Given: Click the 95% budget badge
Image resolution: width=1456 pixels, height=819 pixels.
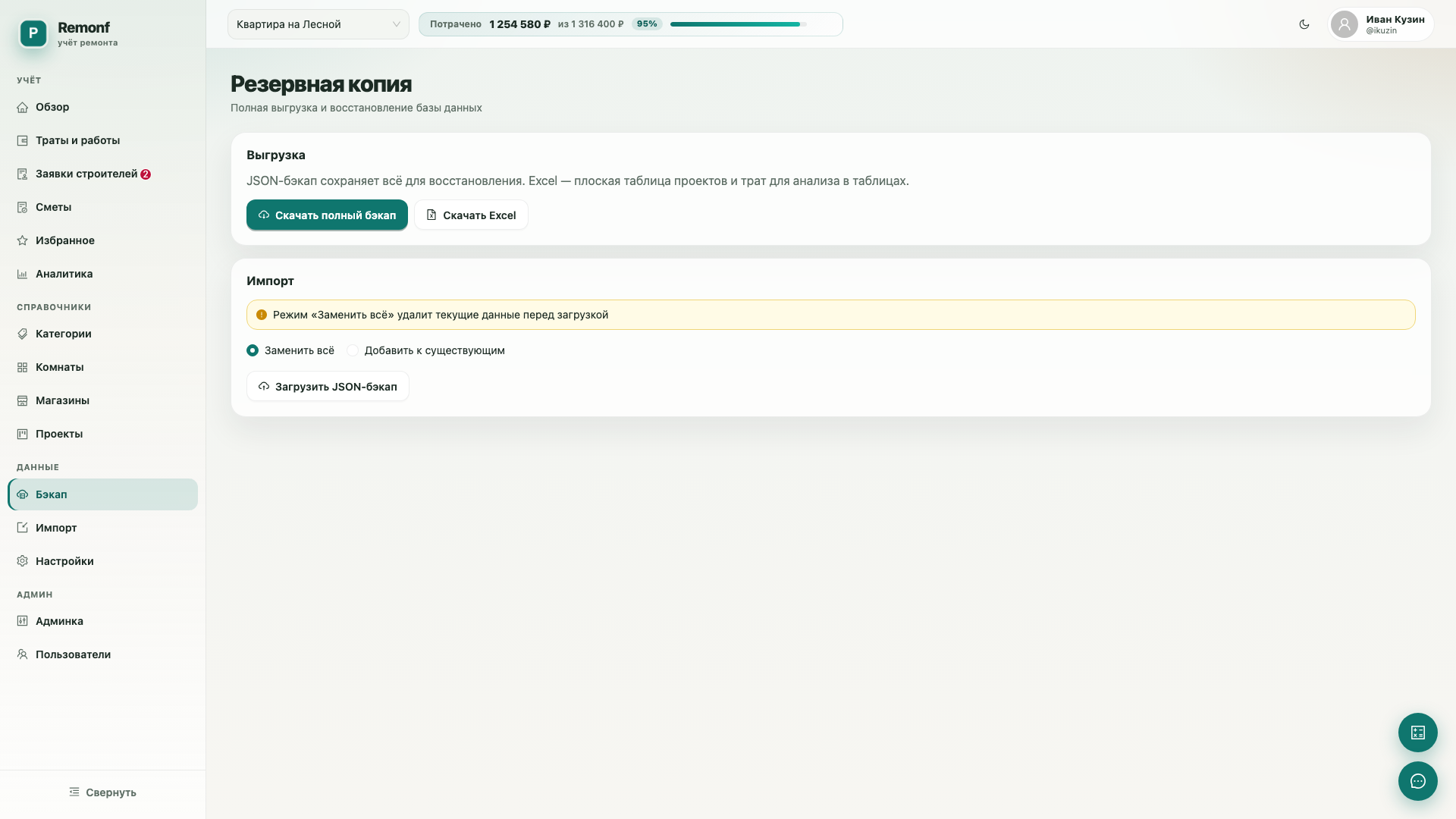Looking at the screenshot, I should (647, 24).
